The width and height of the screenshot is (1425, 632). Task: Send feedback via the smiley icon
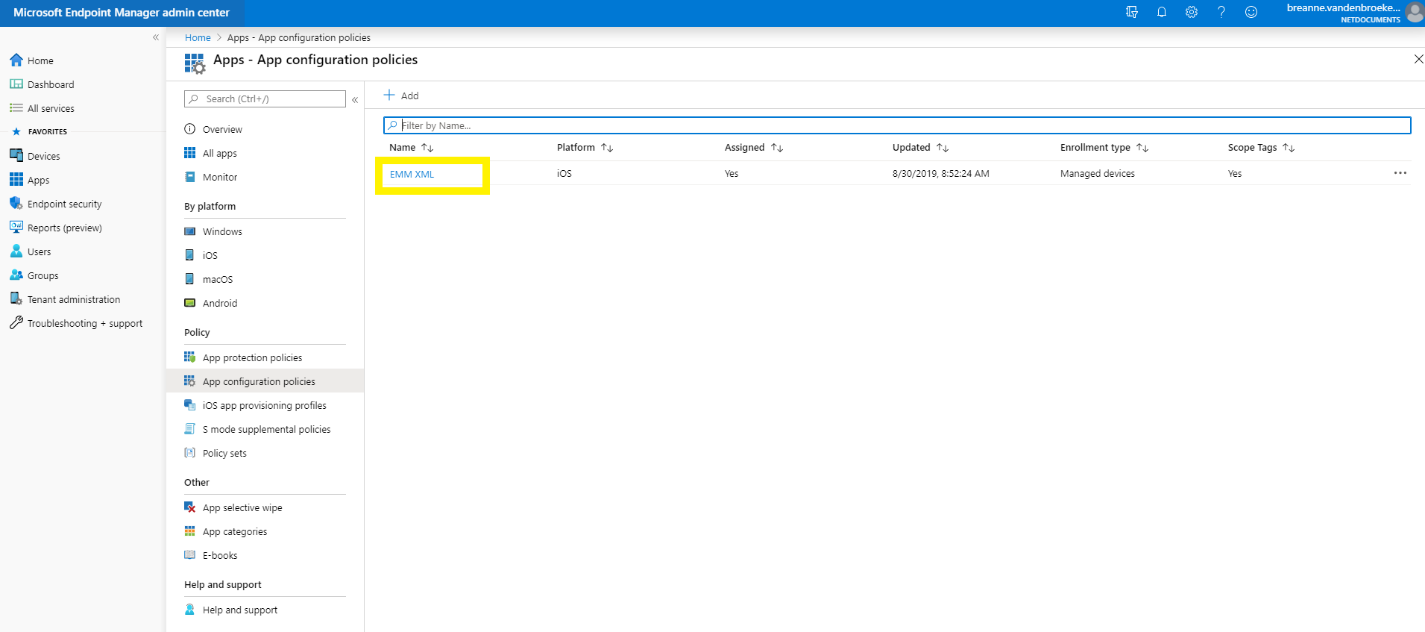click(1251, 12)
